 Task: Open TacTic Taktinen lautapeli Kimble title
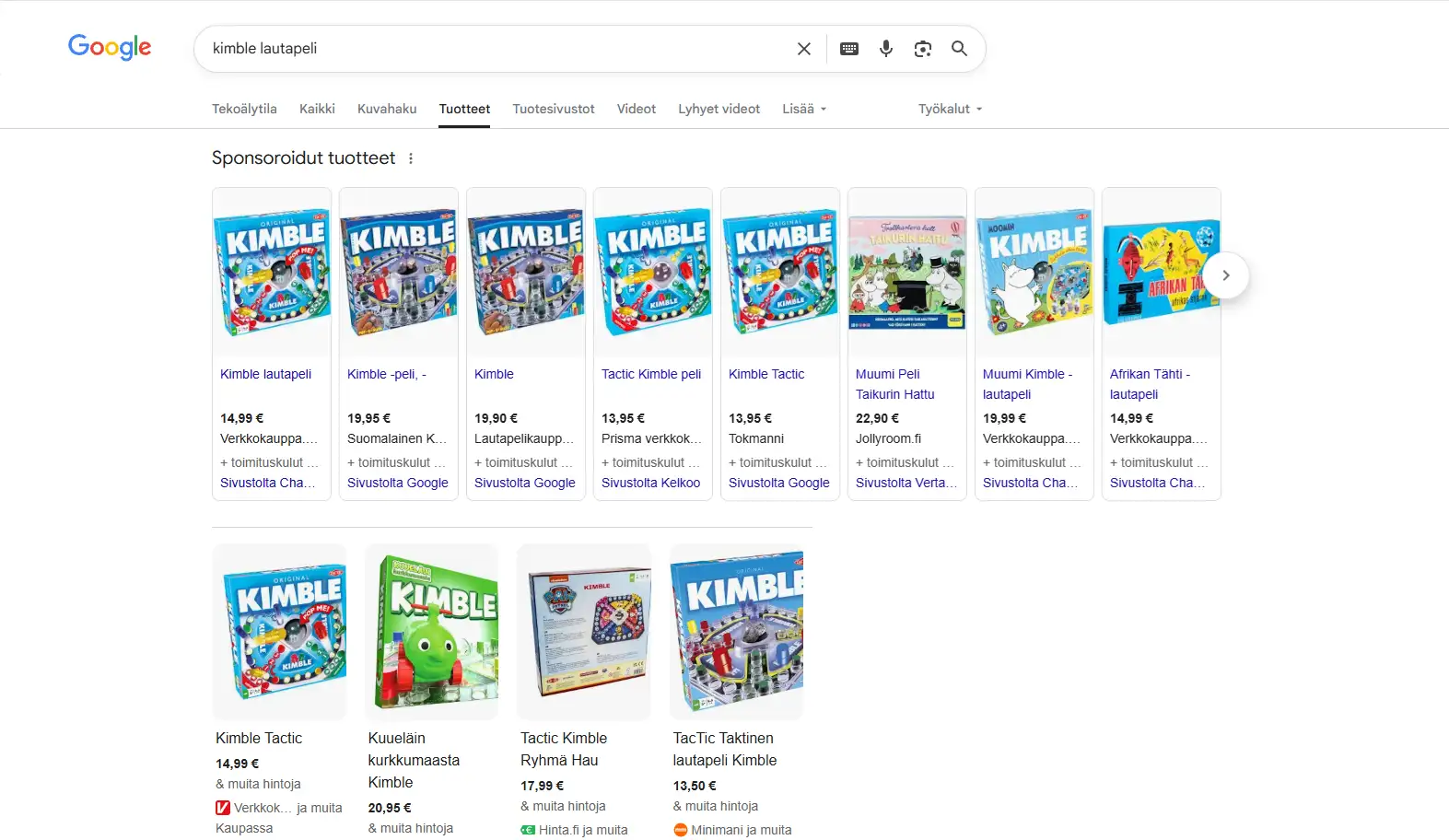coord(725,749)
